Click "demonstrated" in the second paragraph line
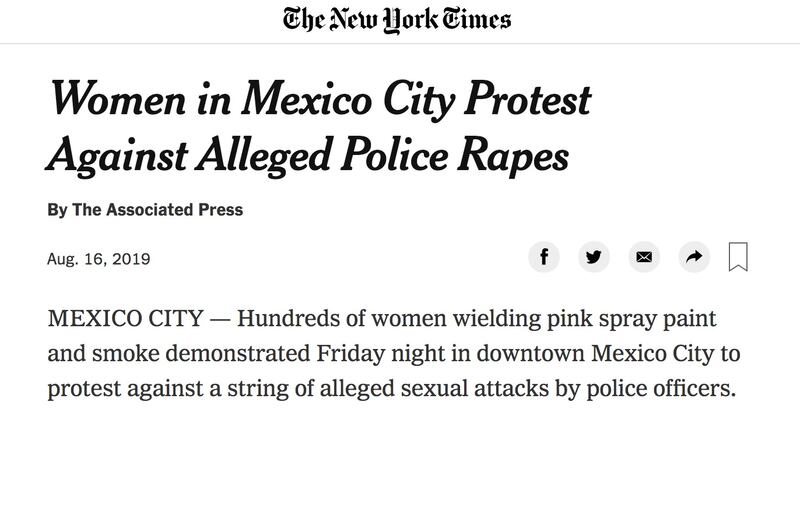The width and height of the screenshot is (800, 529). pyautogui.click(x=238, y=354)
